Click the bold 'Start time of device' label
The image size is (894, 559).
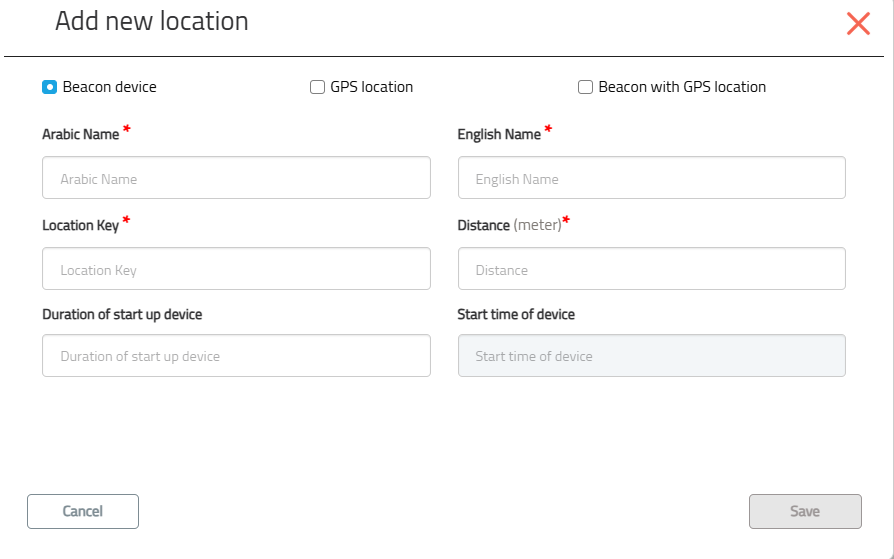516,314
